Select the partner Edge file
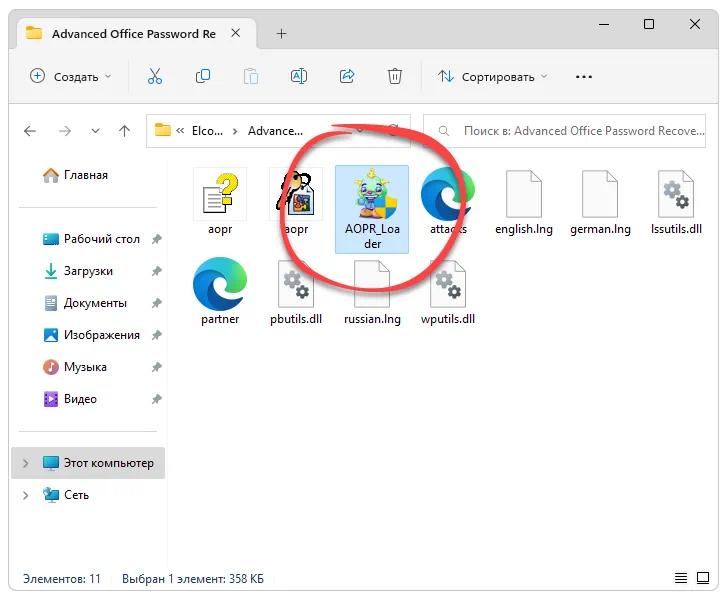Image resolution: width=727 pixels, height=597 pixels. [x=220, y=291]
